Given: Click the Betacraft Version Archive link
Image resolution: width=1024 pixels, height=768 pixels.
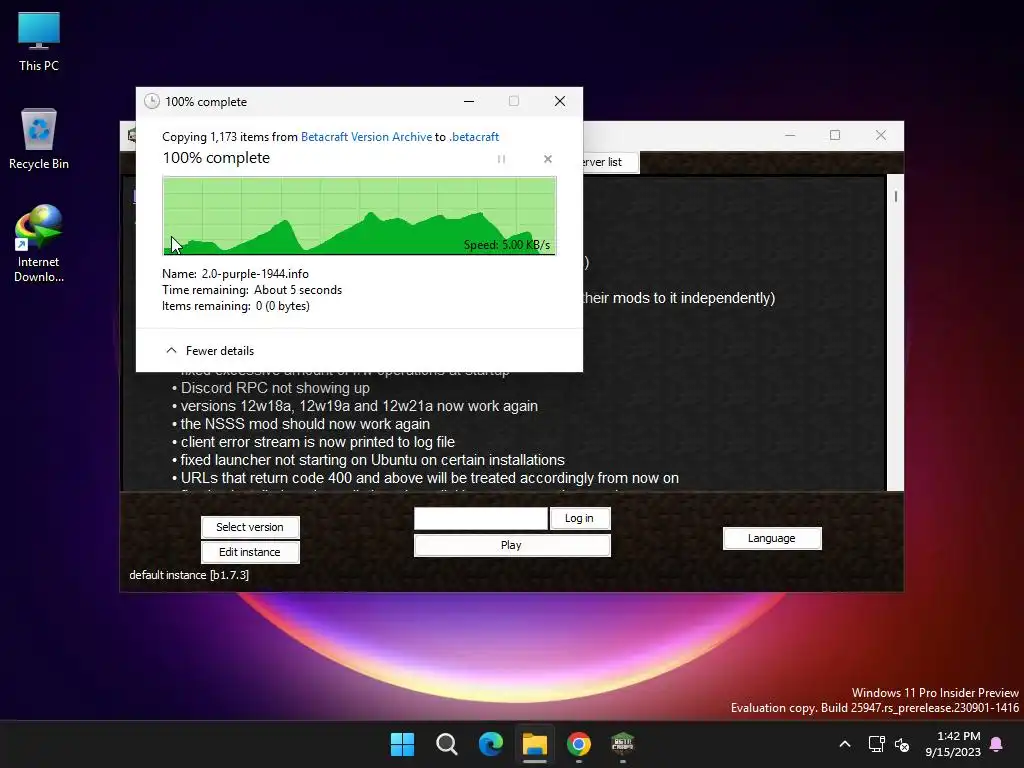Looking at the screenshot, I should coord(366,136).
